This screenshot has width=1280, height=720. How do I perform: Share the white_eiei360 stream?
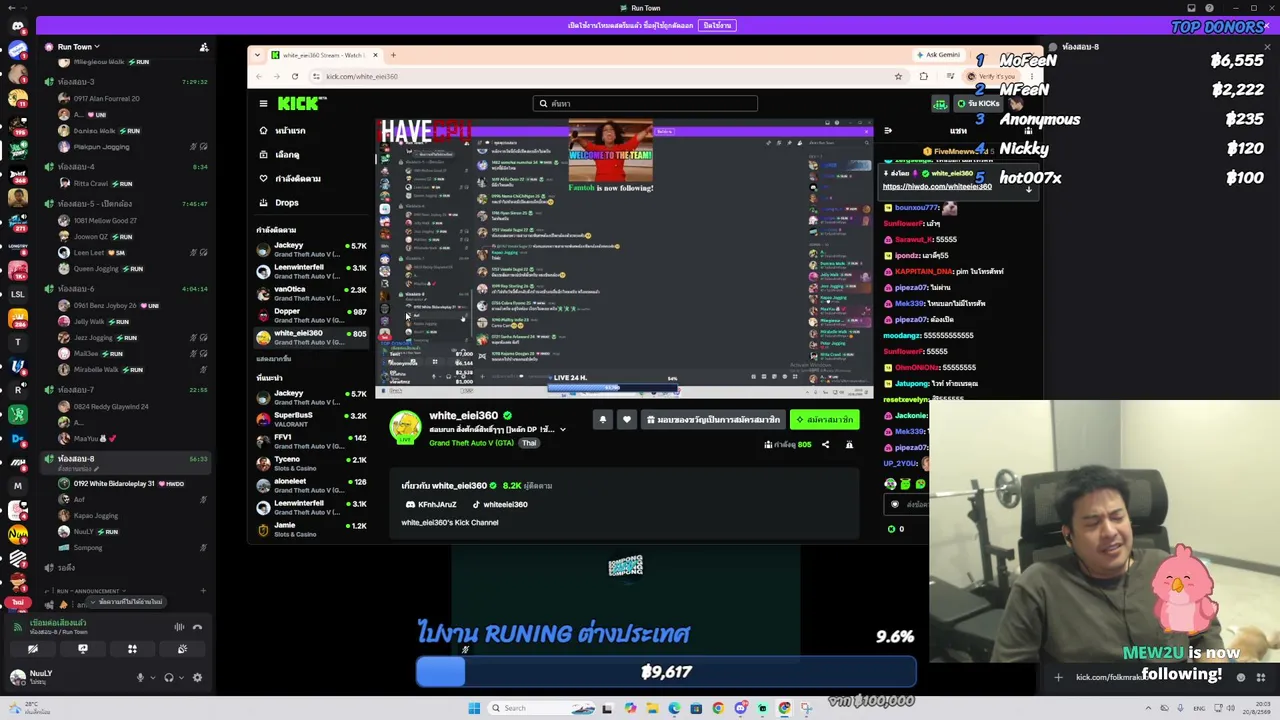tap(825, 445)
